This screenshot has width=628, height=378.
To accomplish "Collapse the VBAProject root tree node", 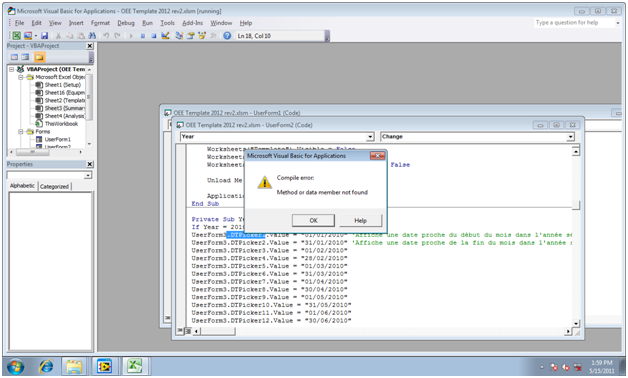I will click(12, 69).
